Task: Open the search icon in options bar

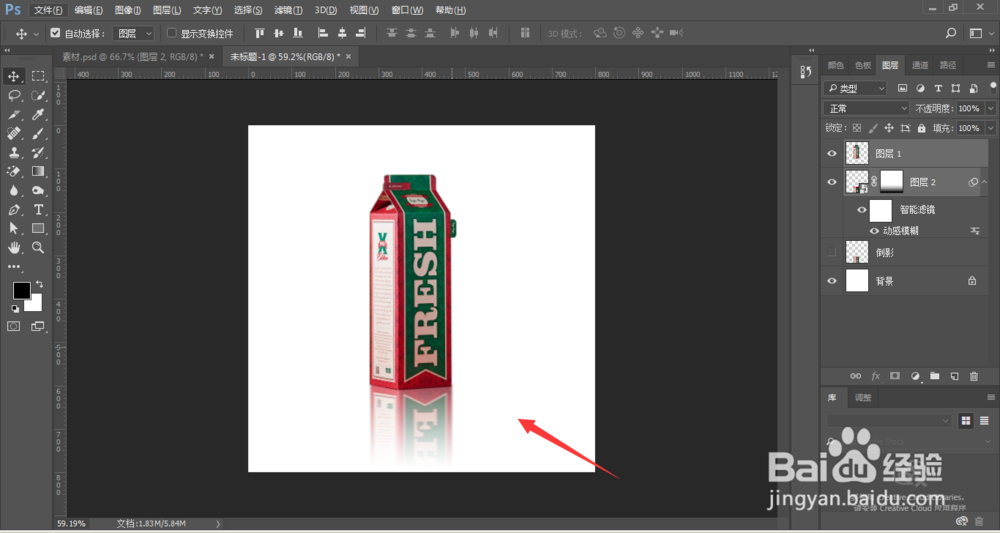Action: 950,33
